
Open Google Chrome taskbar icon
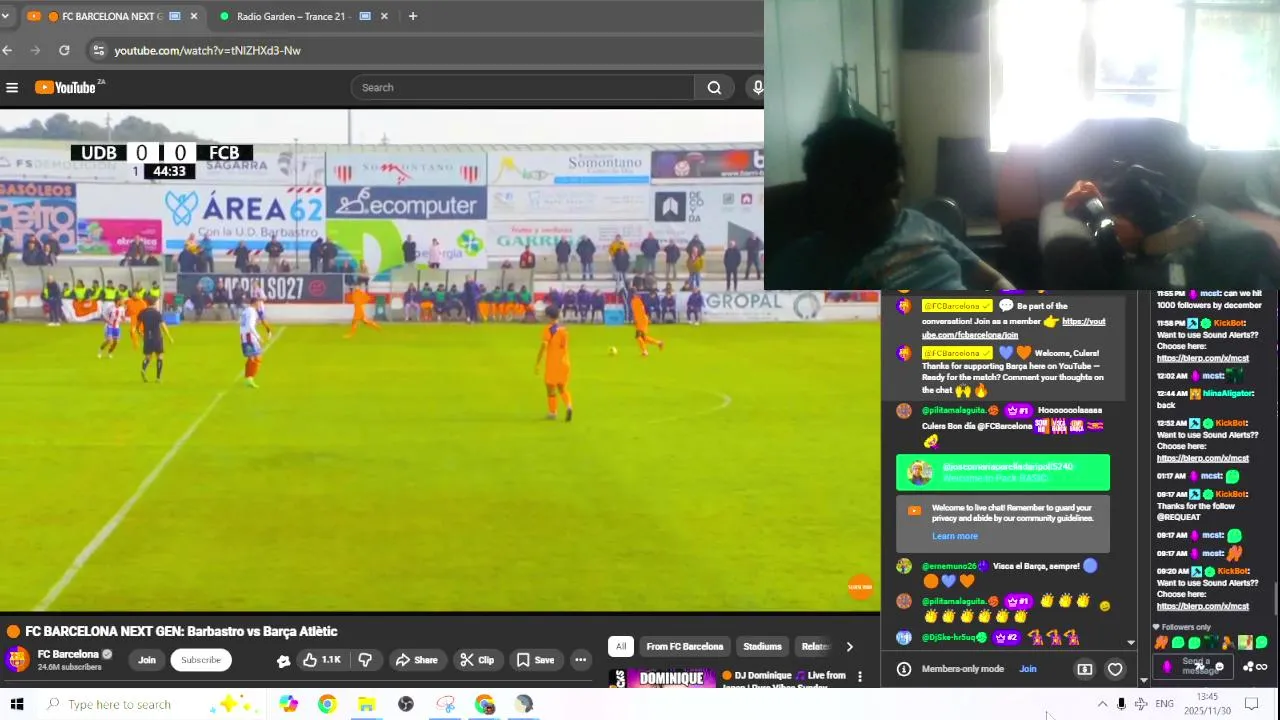coord(327,704)
